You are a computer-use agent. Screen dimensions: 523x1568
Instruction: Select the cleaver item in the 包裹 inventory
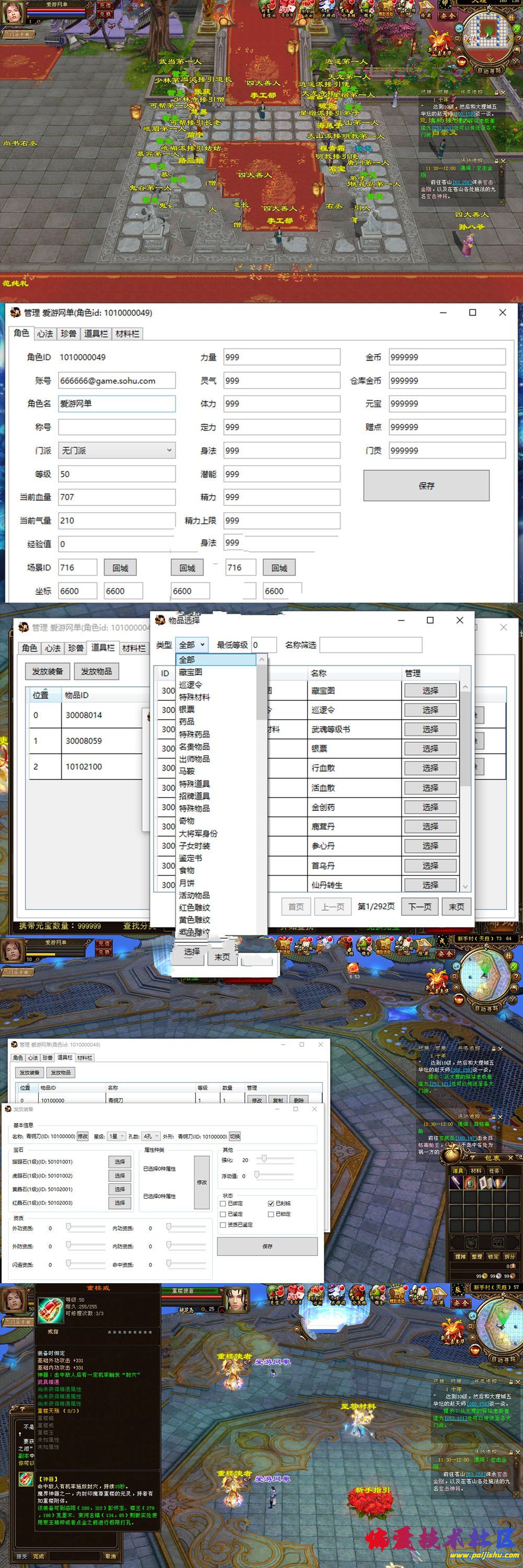pos(456,1182)
